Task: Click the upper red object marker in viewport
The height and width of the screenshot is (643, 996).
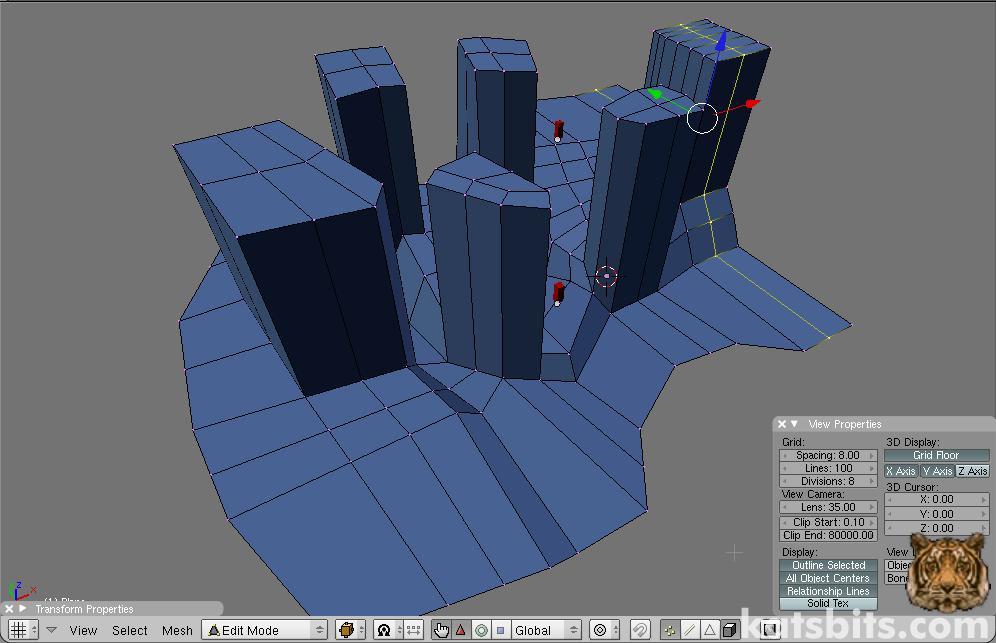Action: pyautogui.click(x=558, y=130)
